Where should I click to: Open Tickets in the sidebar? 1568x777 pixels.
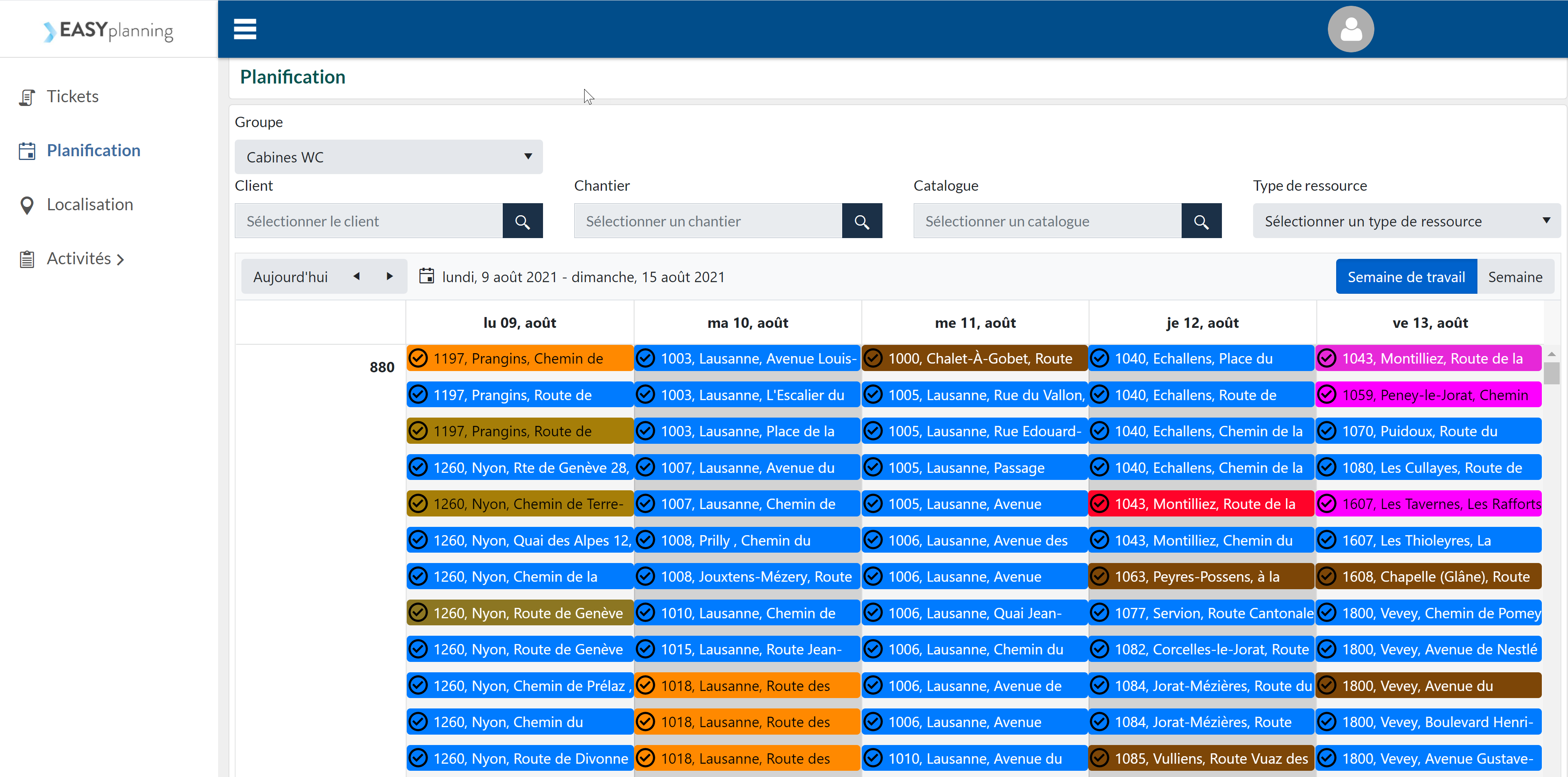72,96
